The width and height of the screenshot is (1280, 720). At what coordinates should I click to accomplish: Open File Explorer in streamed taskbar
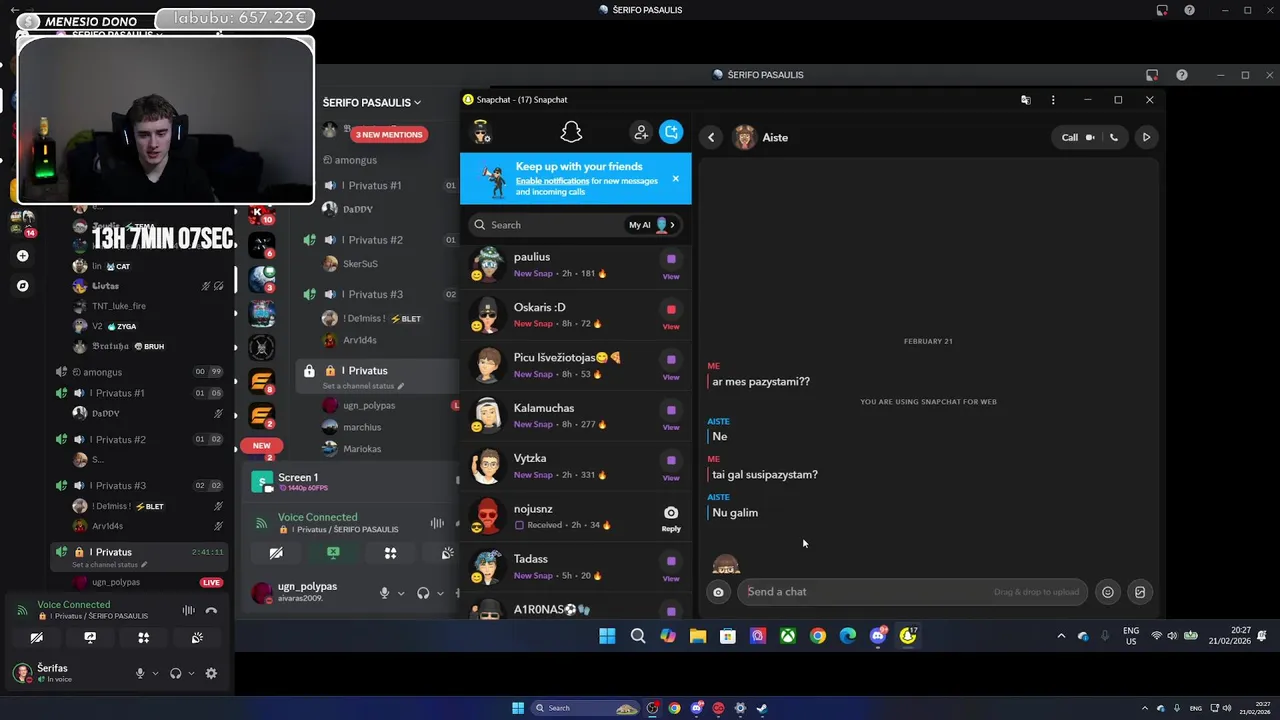click(698, 636)
